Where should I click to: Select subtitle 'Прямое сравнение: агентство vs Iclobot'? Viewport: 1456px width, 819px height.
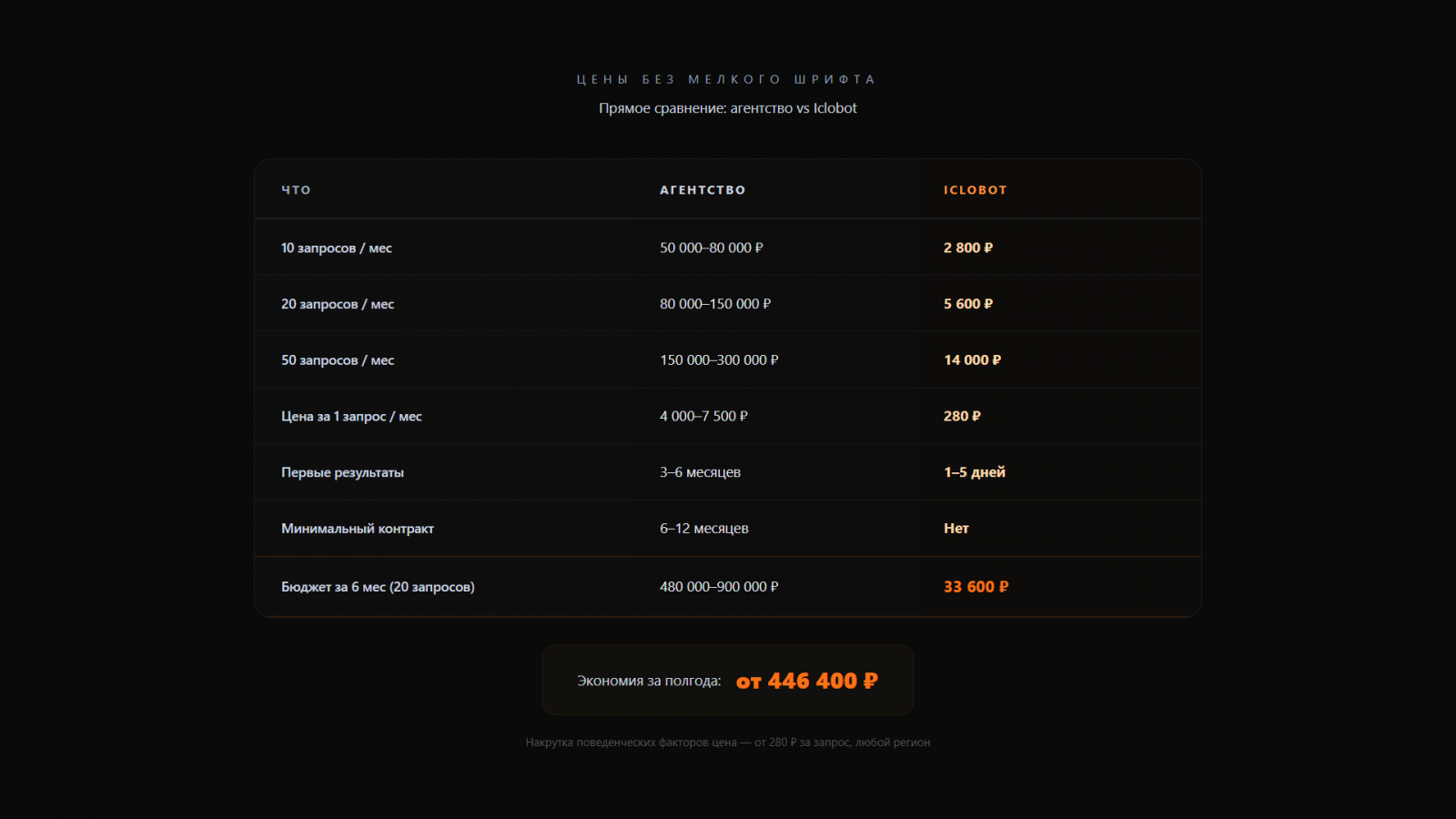728,108
